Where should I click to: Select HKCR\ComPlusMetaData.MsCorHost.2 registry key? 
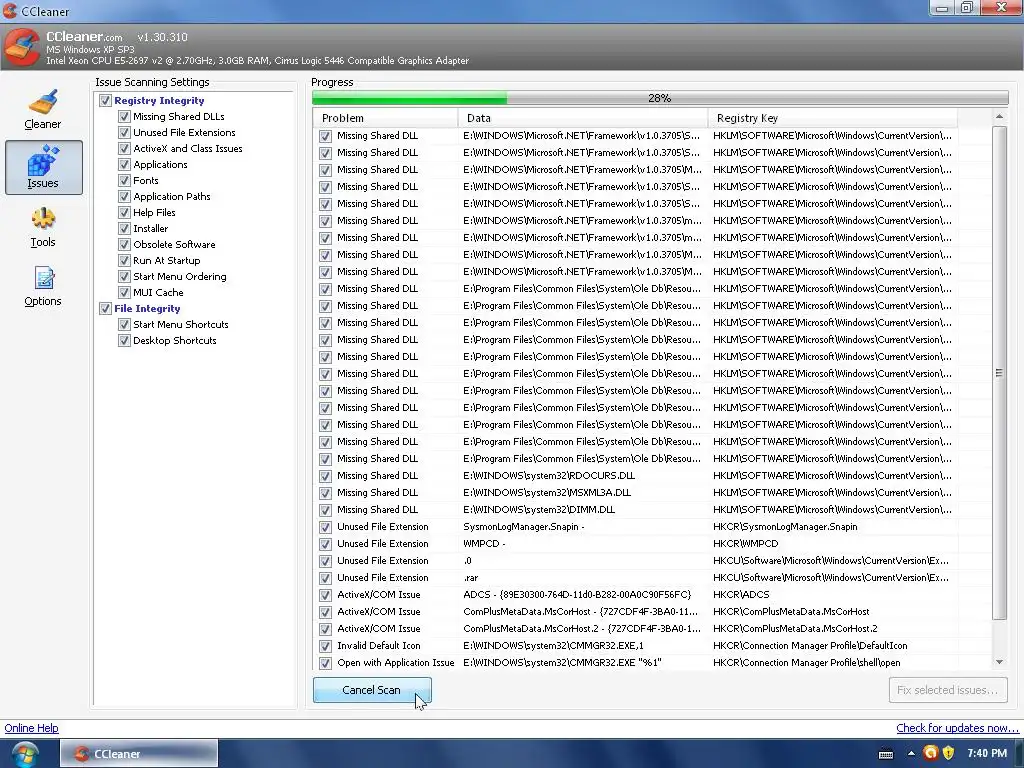795,628
